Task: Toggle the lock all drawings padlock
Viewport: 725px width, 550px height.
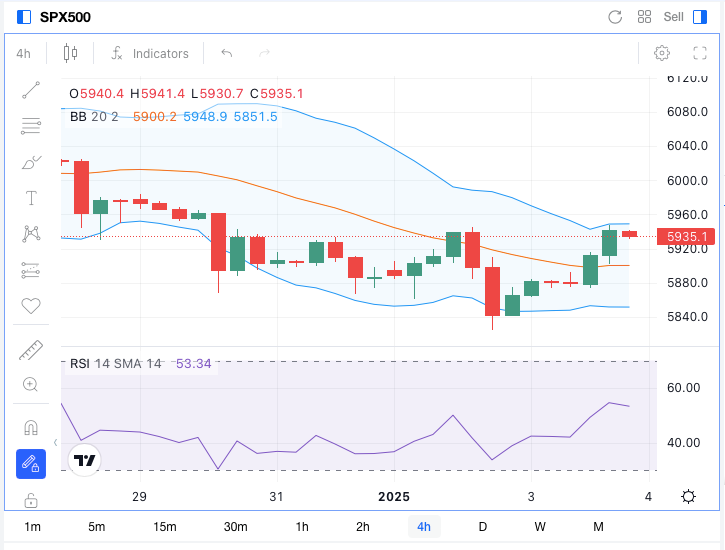Action: coord(30,499)
